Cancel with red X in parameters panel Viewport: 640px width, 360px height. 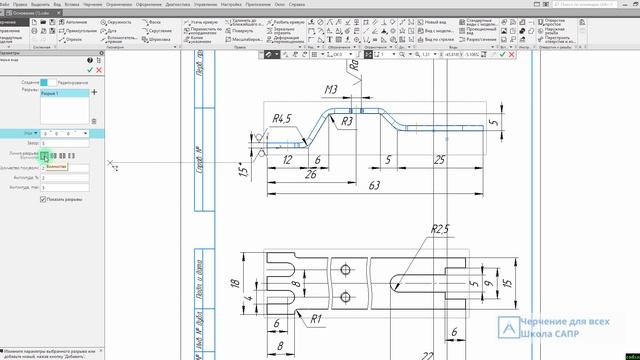(x=99, y=70)
